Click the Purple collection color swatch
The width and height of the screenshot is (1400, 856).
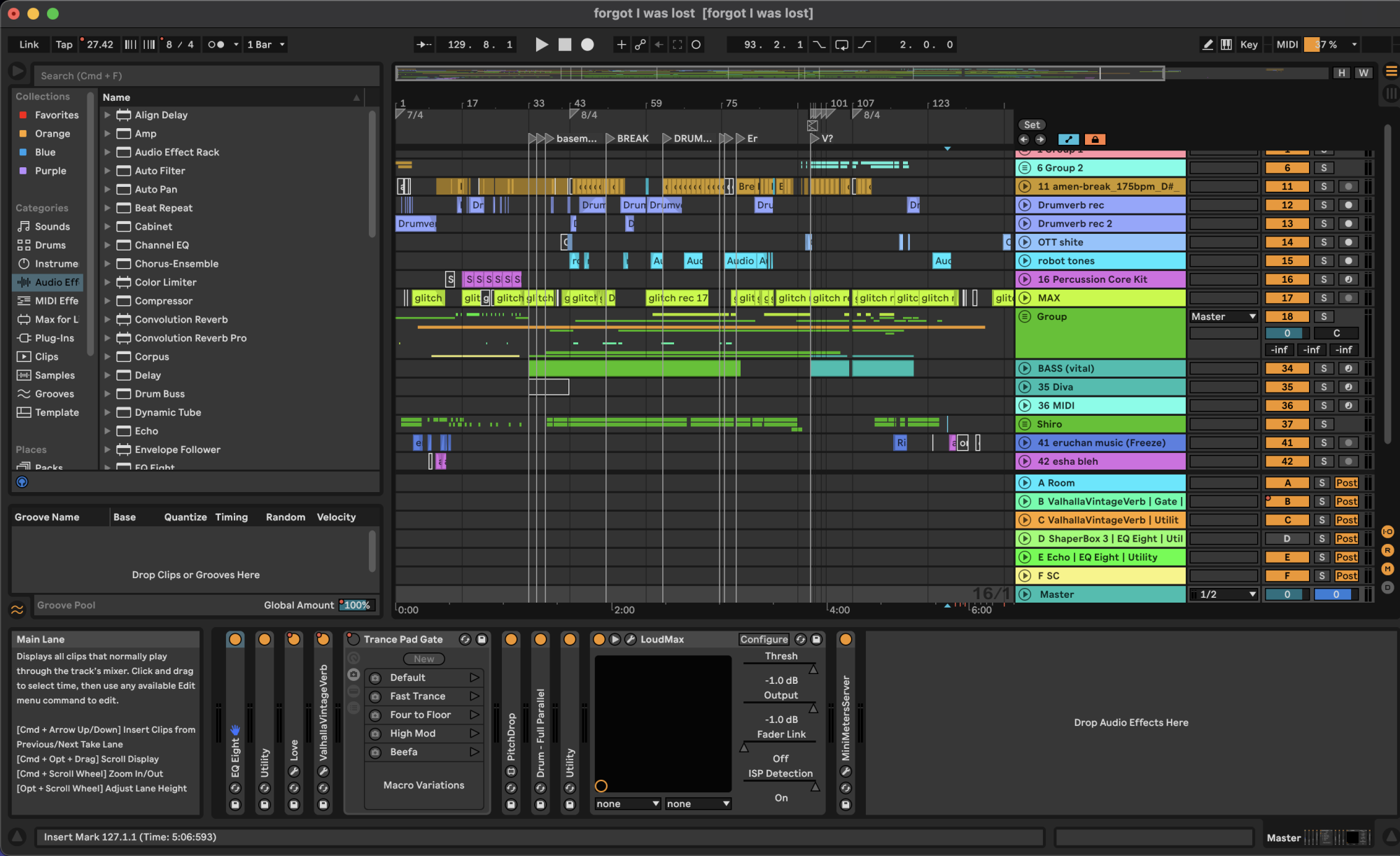pos(23,171)
